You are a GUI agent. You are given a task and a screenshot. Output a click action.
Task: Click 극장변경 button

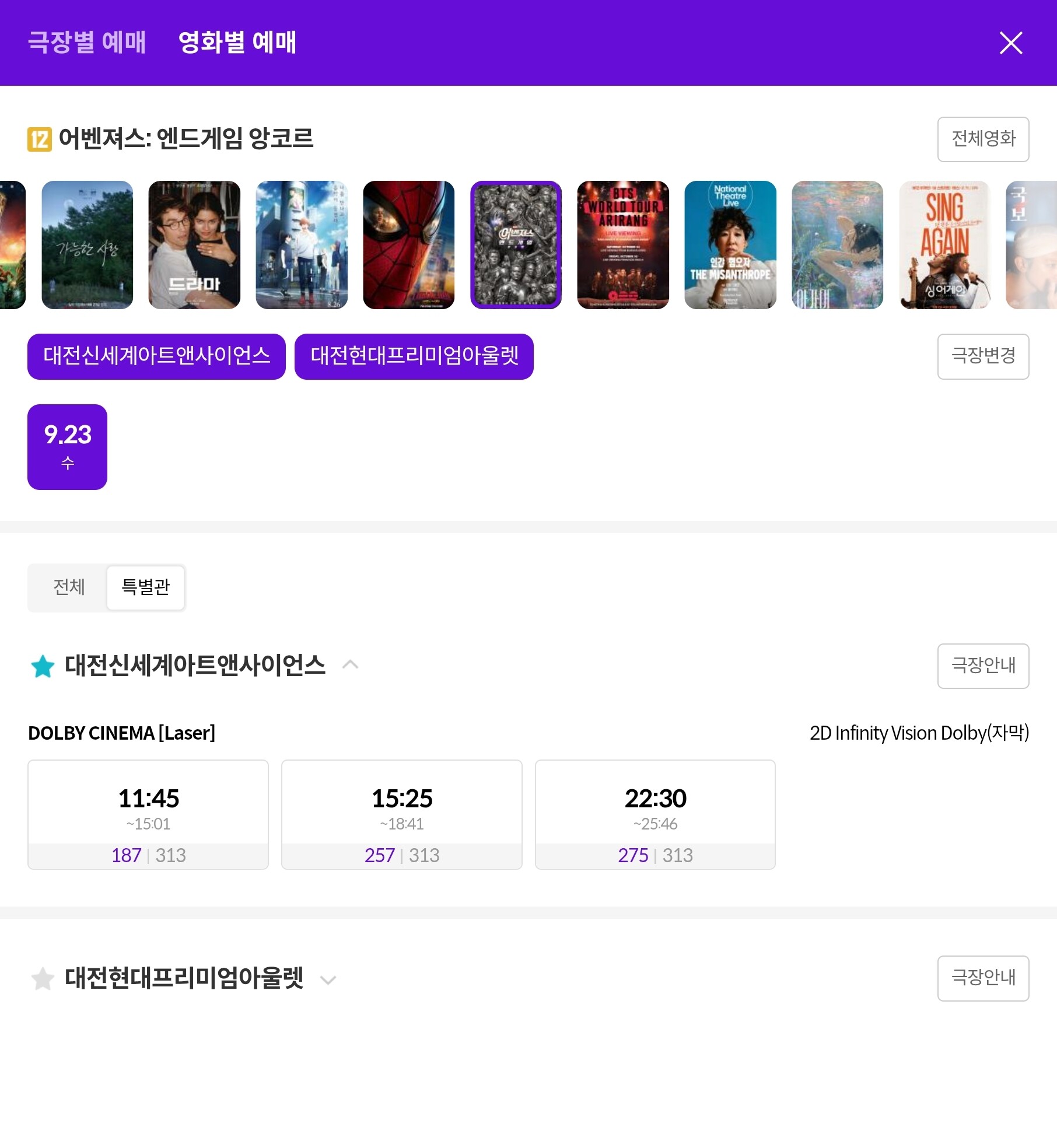[983, 356]
